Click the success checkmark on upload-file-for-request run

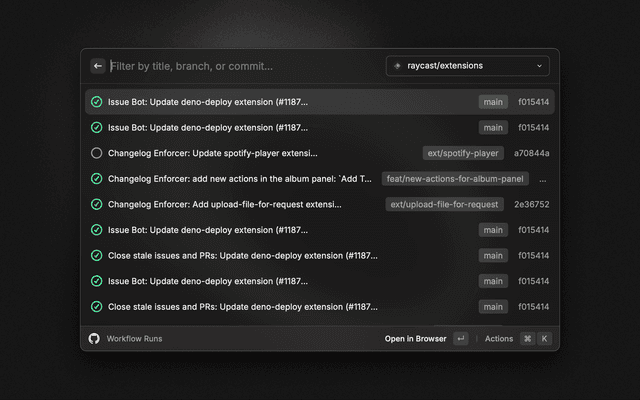click(x=96, y=204)
